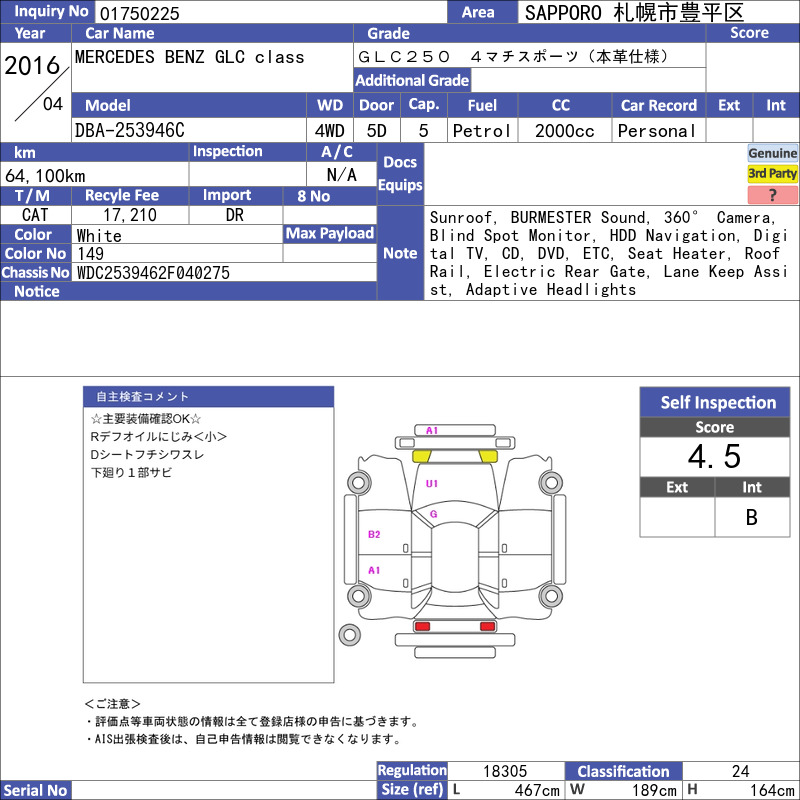Click the chassis number WDC2539462F040275
800x800 pixels.
[x=153, y=273]
